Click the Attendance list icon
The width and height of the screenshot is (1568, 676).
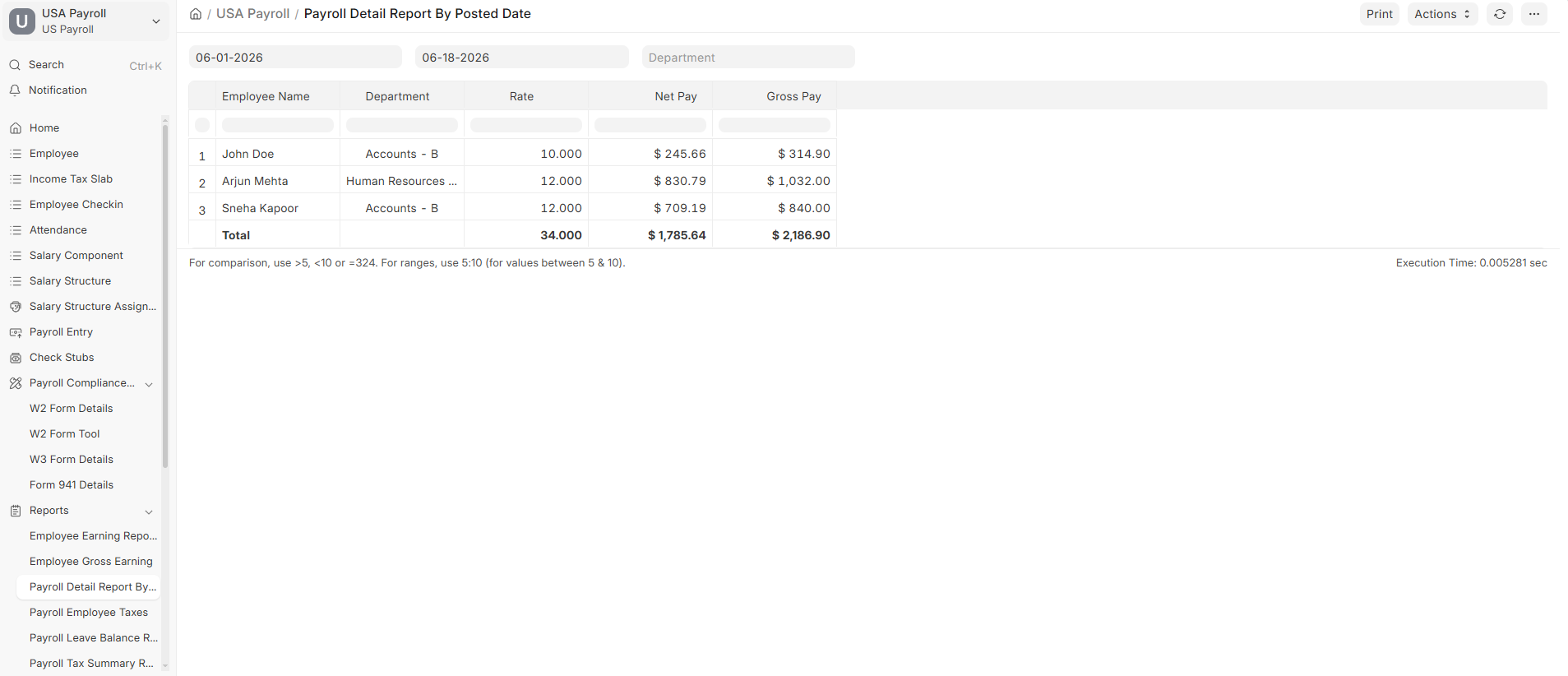(16, 230)
